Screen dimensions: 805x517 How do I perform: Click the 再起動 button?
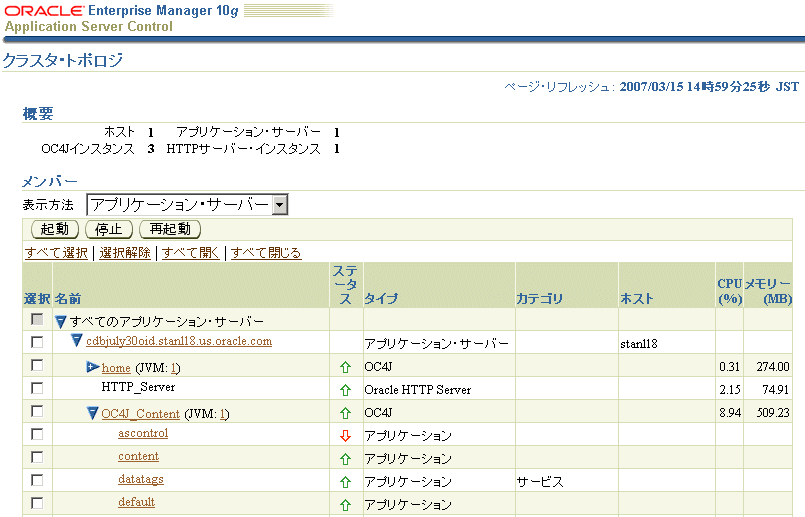click(170, 229)
